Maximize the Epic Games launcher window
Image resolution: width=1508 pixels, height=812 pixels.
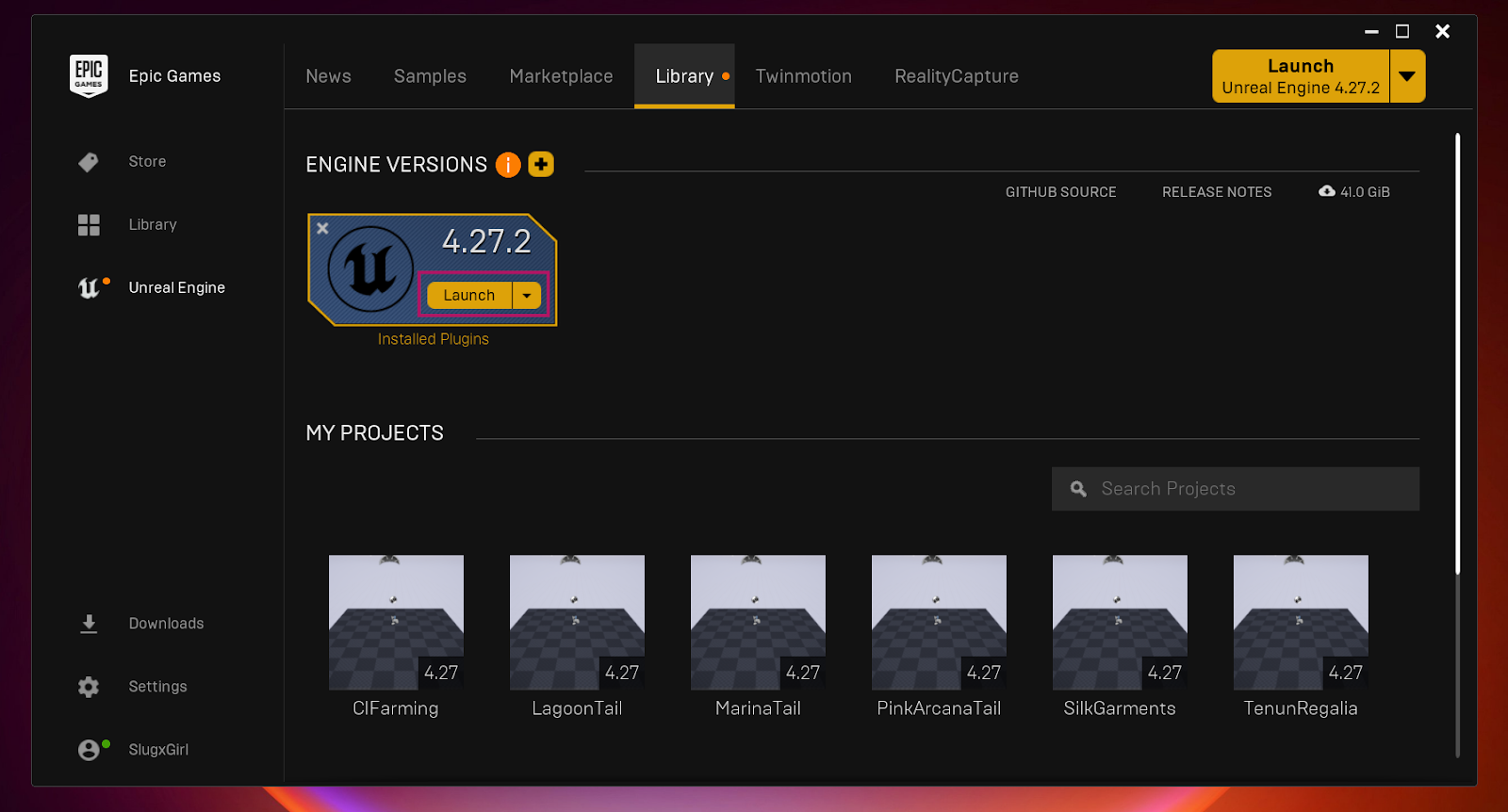(1402, 31)
